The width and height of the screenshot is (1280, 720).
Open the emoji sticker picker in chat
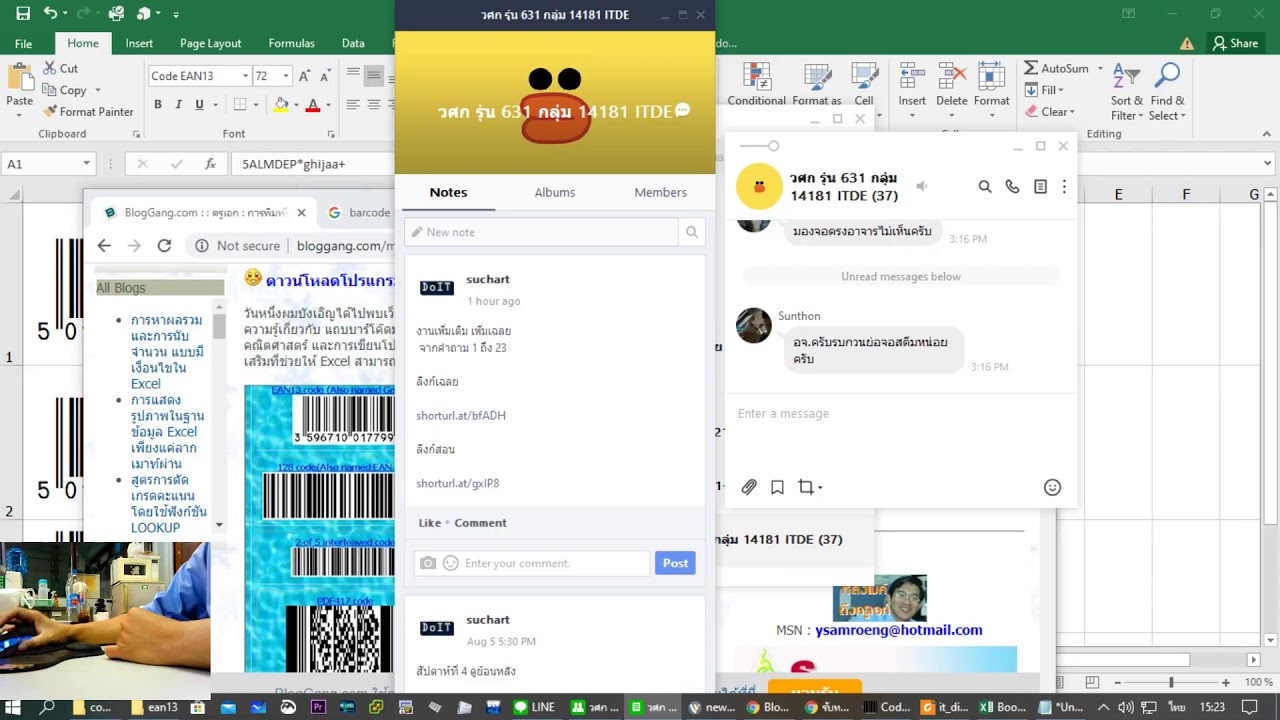[x=1052, y=487]
